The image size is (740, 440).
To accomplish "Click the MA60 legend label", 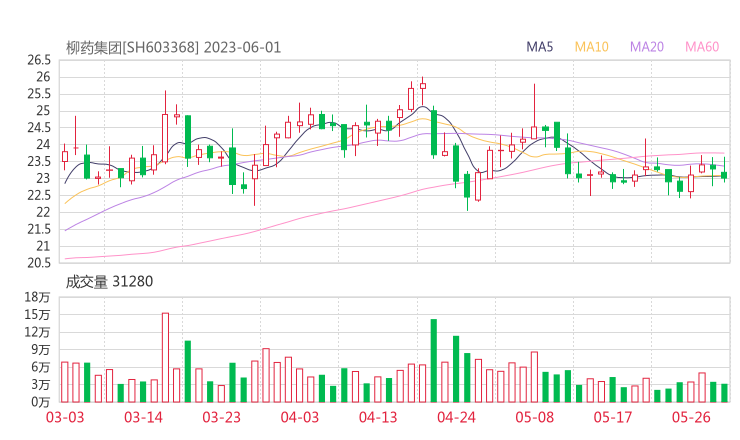I will 702,47.
